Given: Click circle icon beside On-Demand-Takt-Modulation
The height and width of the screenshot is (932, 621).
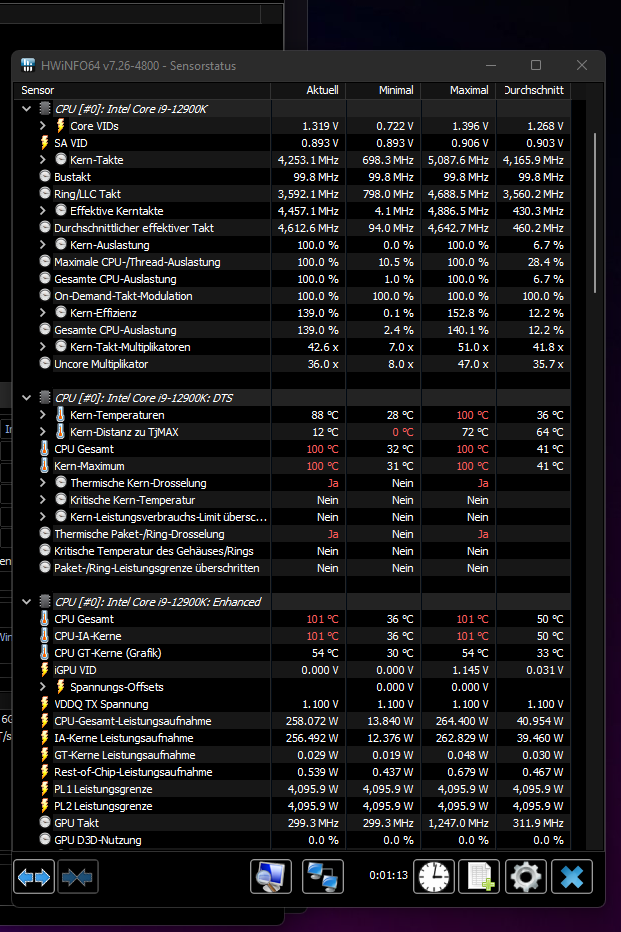Looking at the screenshot, I should [x=45, y=295].
